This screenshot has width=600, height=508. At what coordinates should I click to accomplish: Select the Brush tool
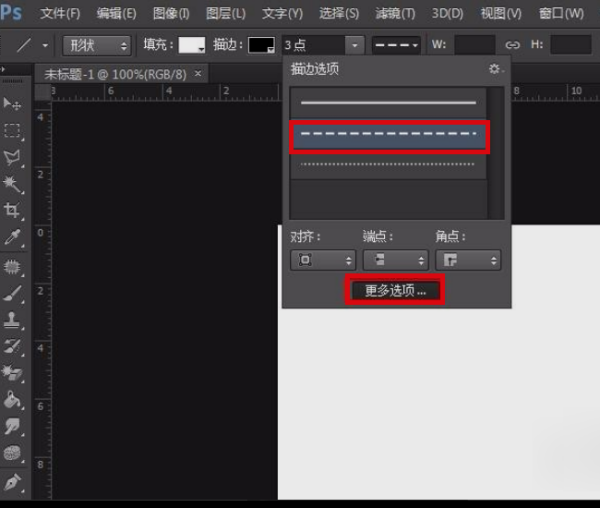pyautogui.click(x=12, y=293)
